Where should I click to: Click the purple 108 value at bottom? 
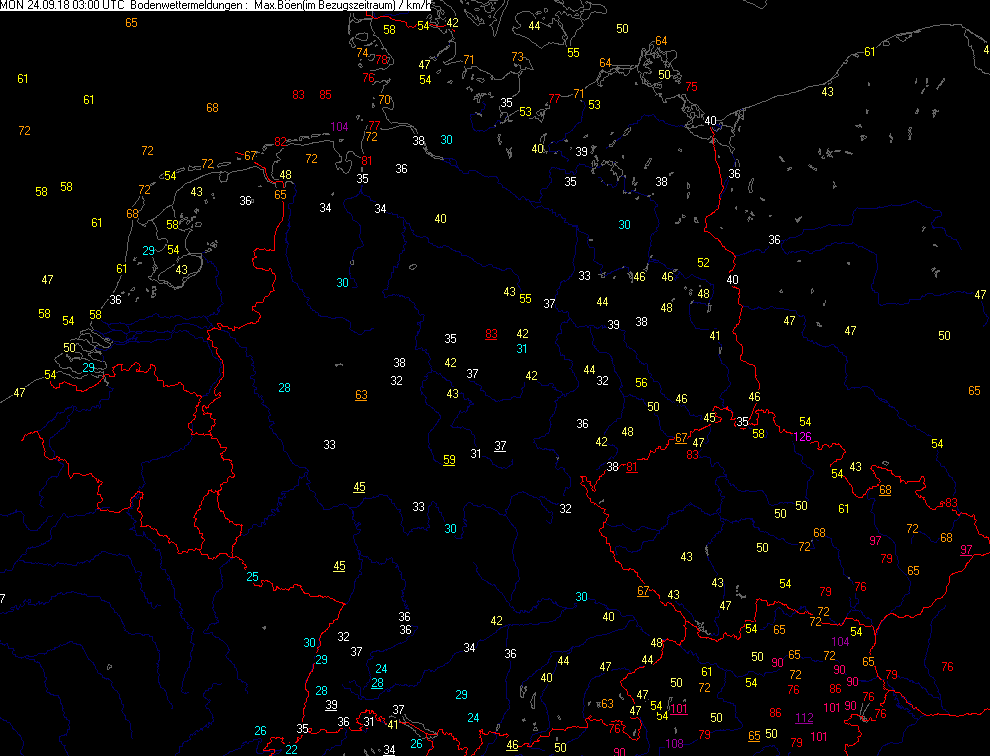pos(674,744)
